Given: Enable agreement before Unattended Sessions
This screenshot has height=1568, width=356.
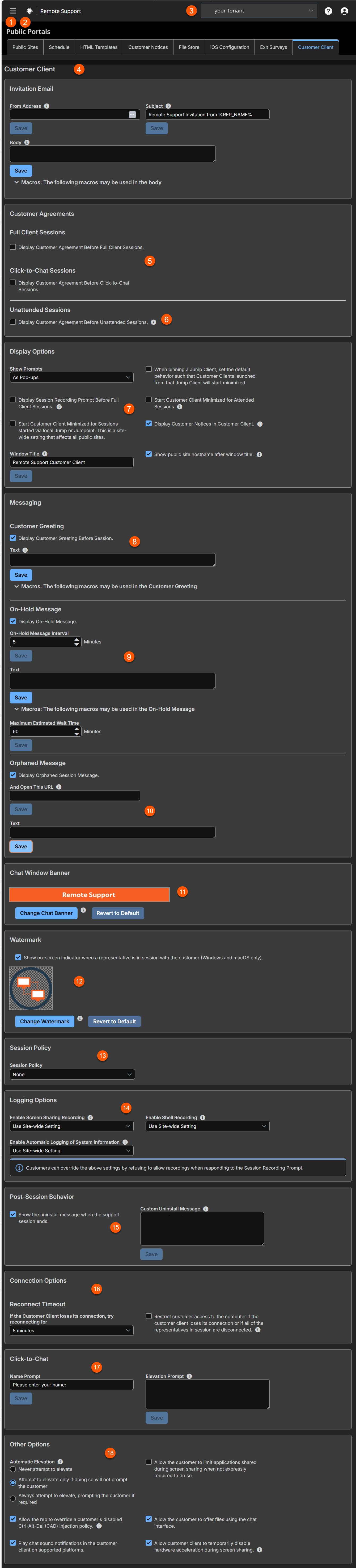Looking at the screenshot, I should point(13,322).
